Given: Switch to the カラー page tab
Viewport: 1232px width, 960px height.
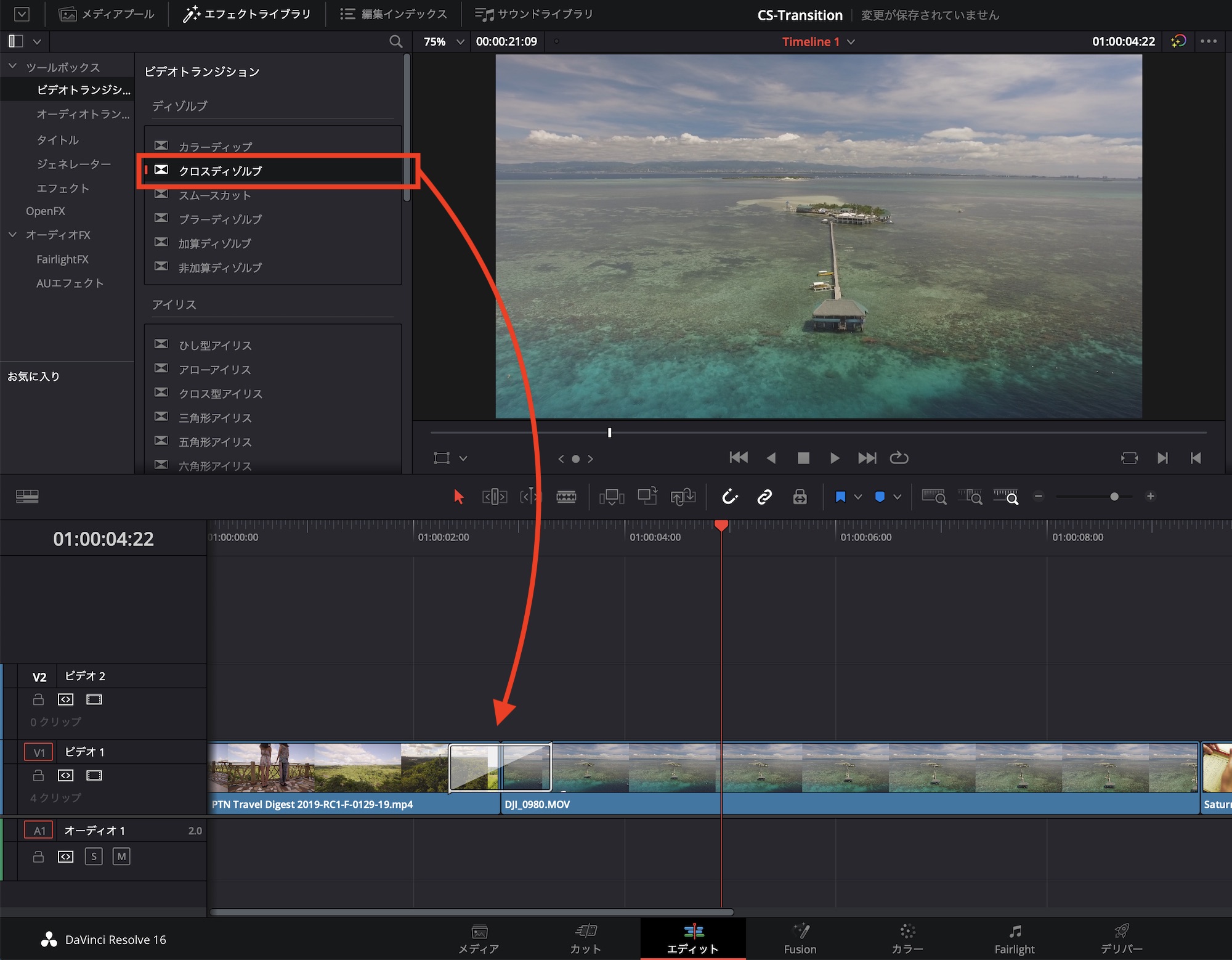Looking at the screenshot, I should pyautogui.click(x=907, y=939).
